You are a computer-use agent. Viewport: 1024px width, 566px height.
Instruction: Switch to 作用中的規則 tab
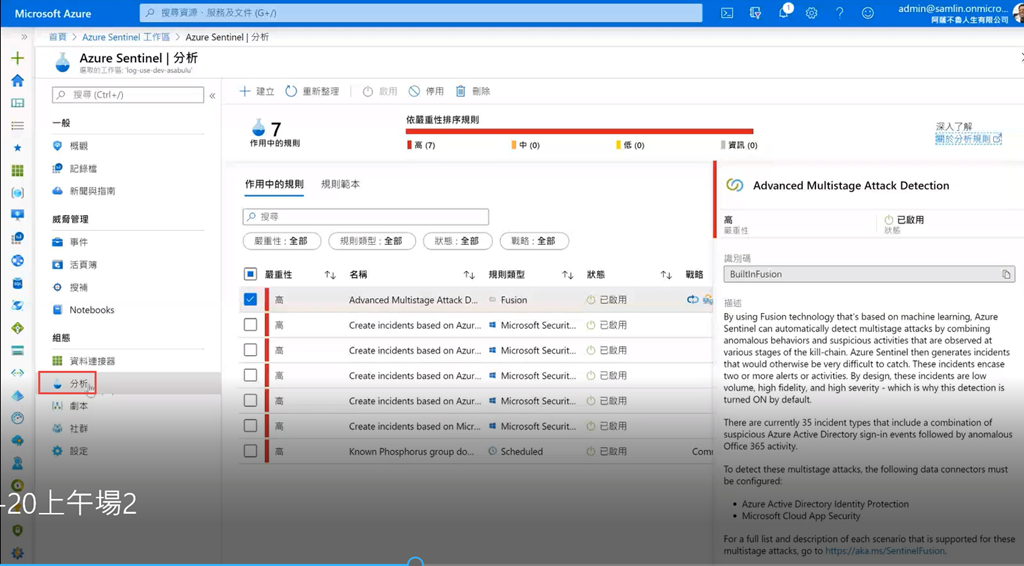pyautogui.click(x=274, y=184)
